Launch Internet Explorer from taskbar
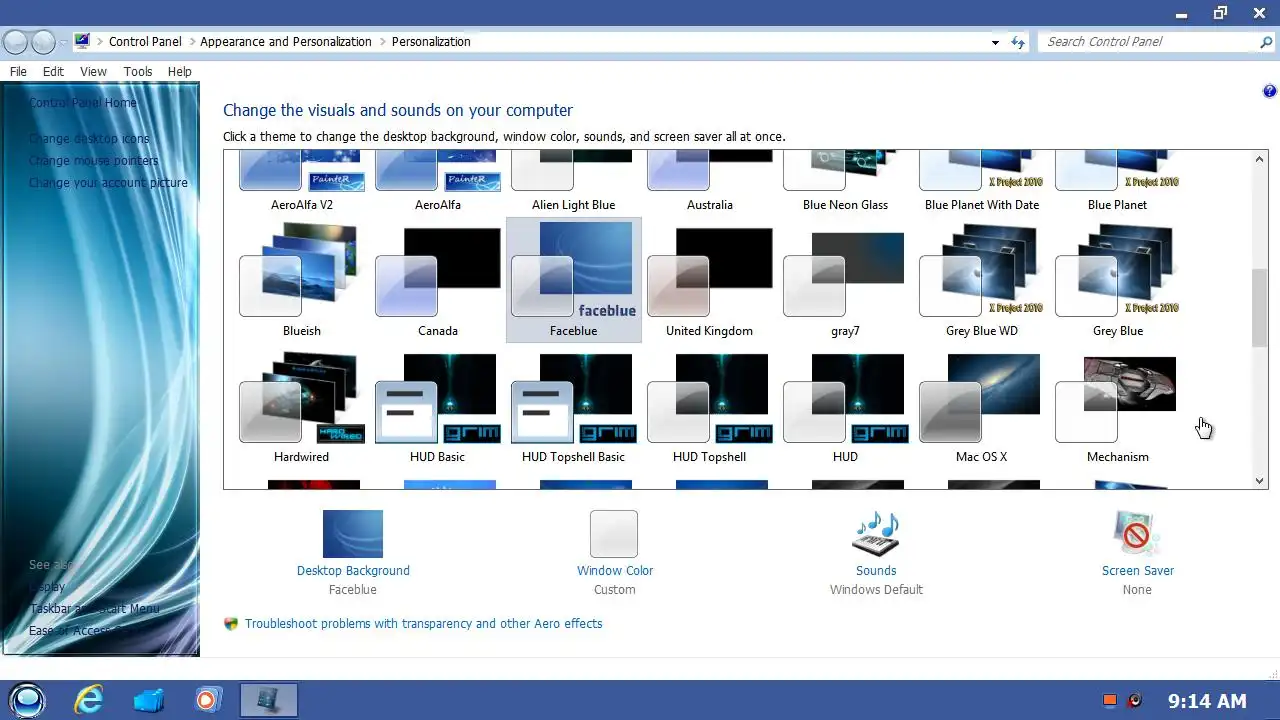The width and height of the screenshot is (1280, 720). (x=89, y=700)
